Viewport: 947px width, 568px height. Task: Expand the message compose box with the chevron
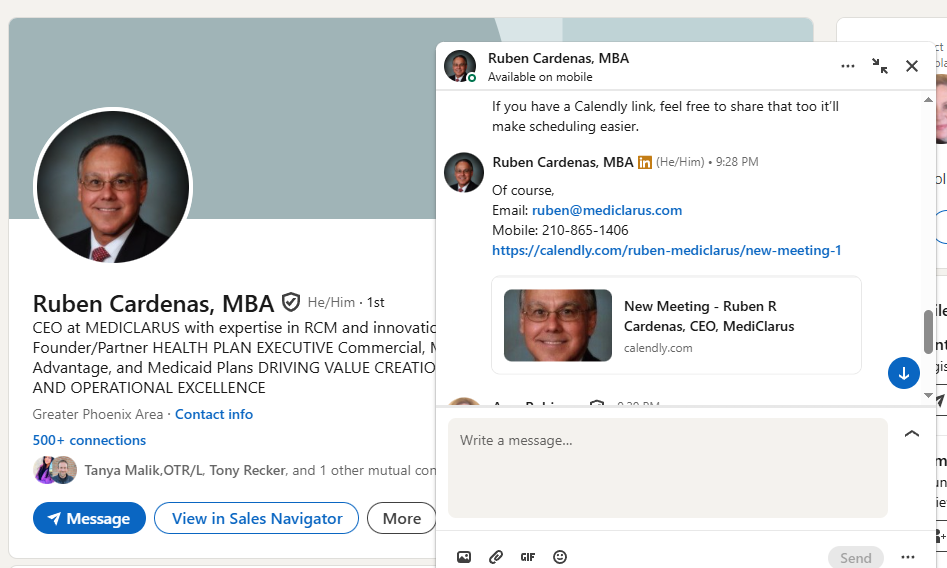(911, 434)
